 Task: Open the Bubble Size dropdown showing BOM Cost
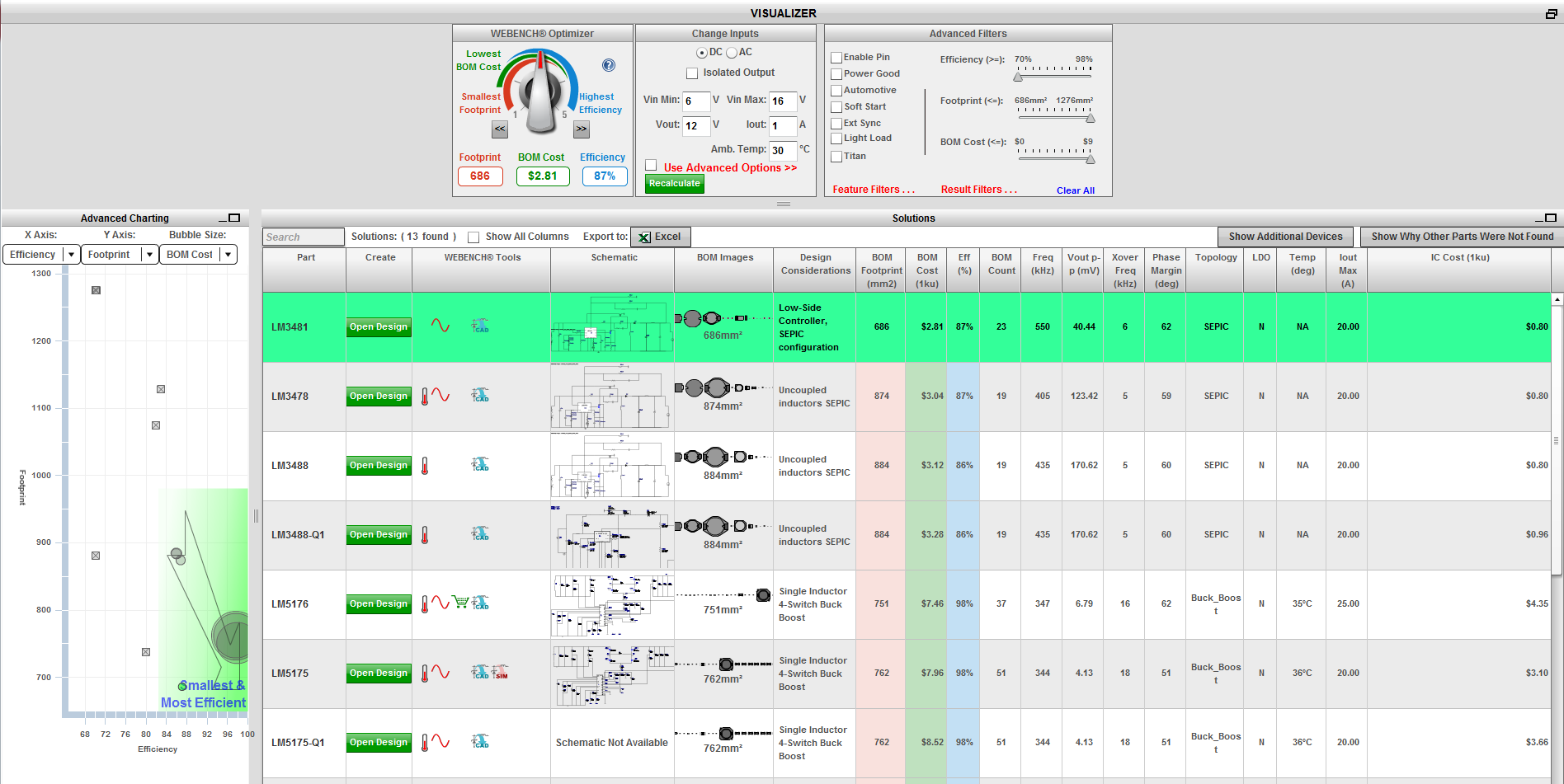(x=227, y=254)
